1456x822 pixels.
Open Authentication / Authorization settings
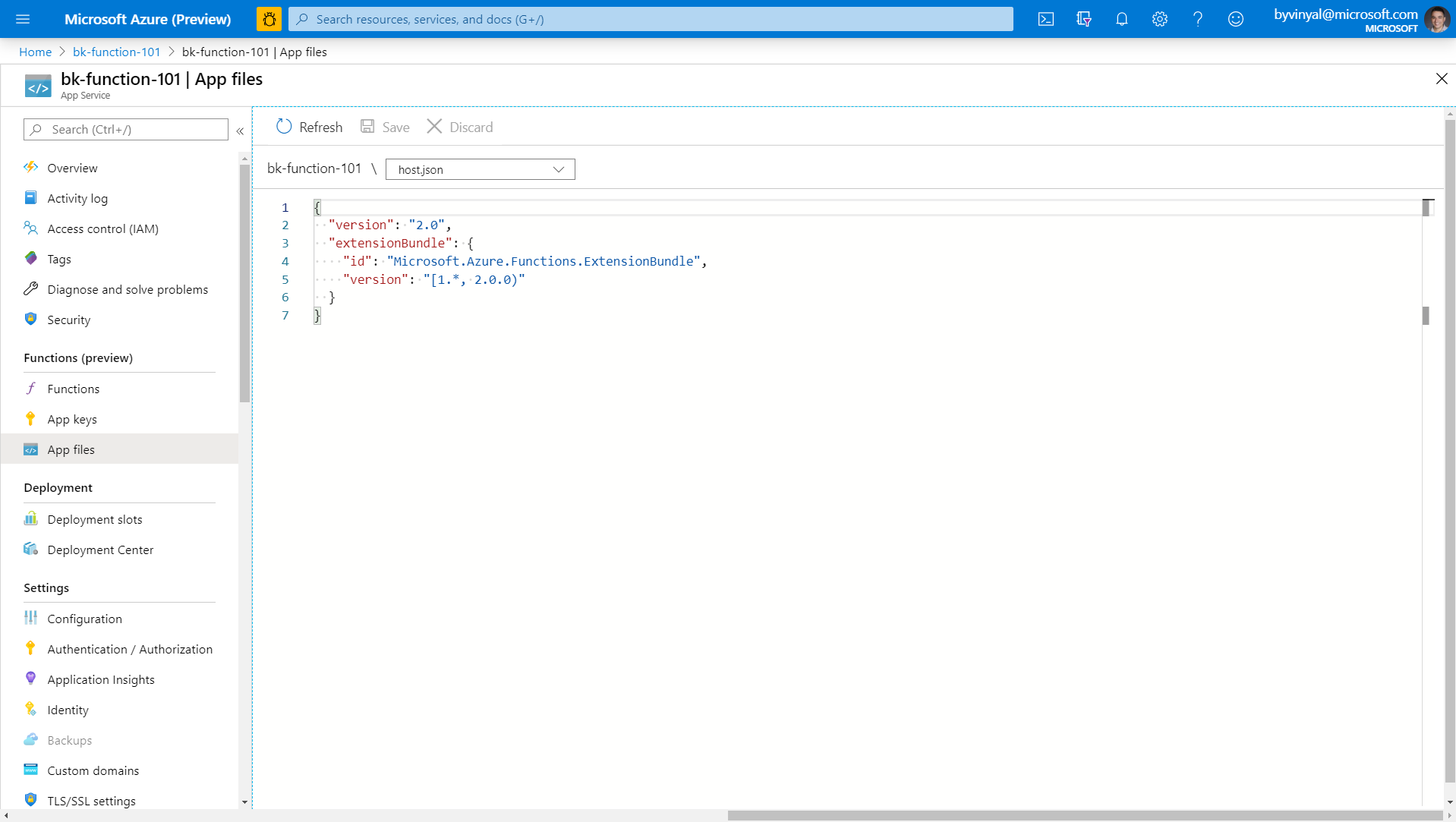tap(130, 649)
